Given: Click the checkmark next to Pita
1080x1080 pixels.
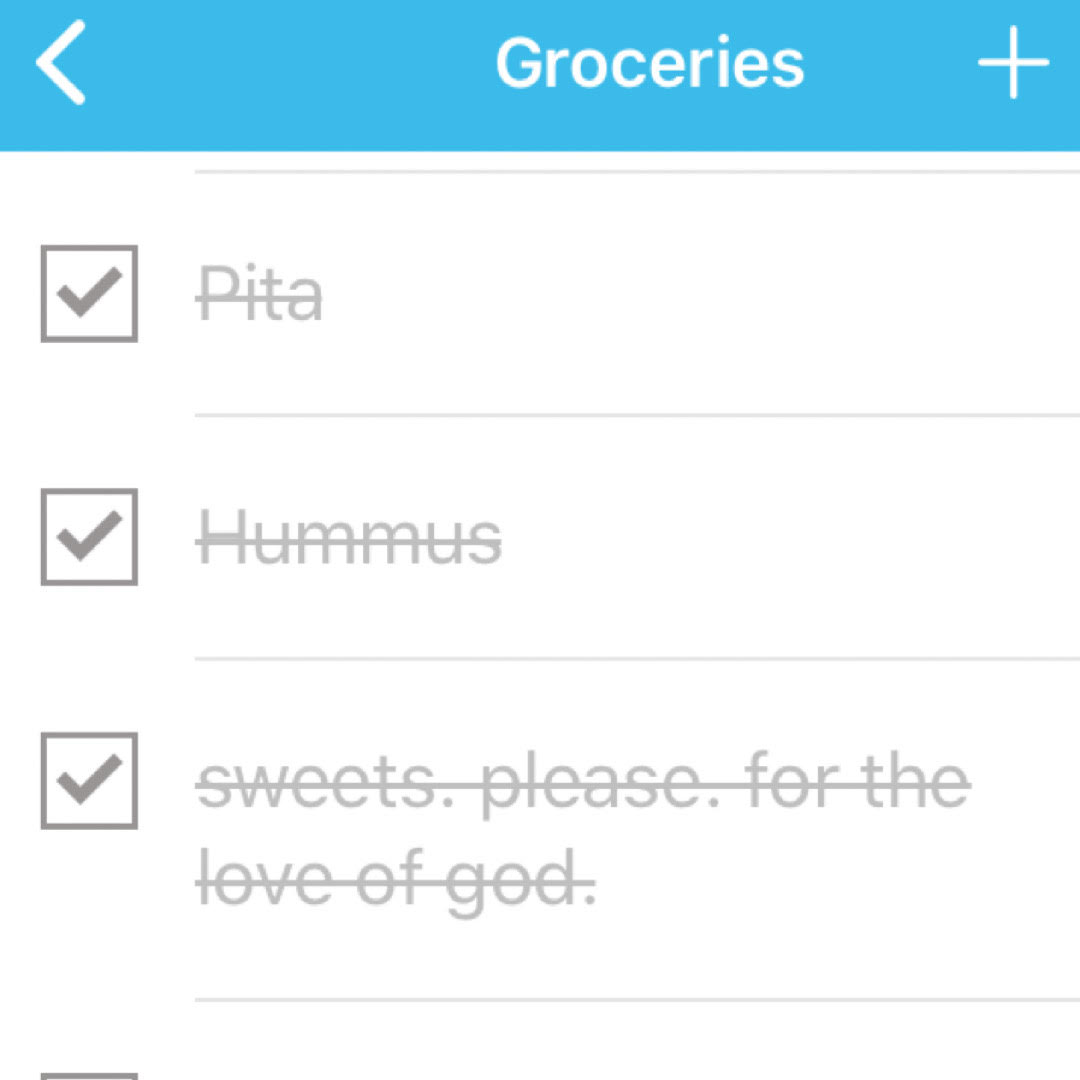Looking at the screenshot, I should [x=89, y=294].
